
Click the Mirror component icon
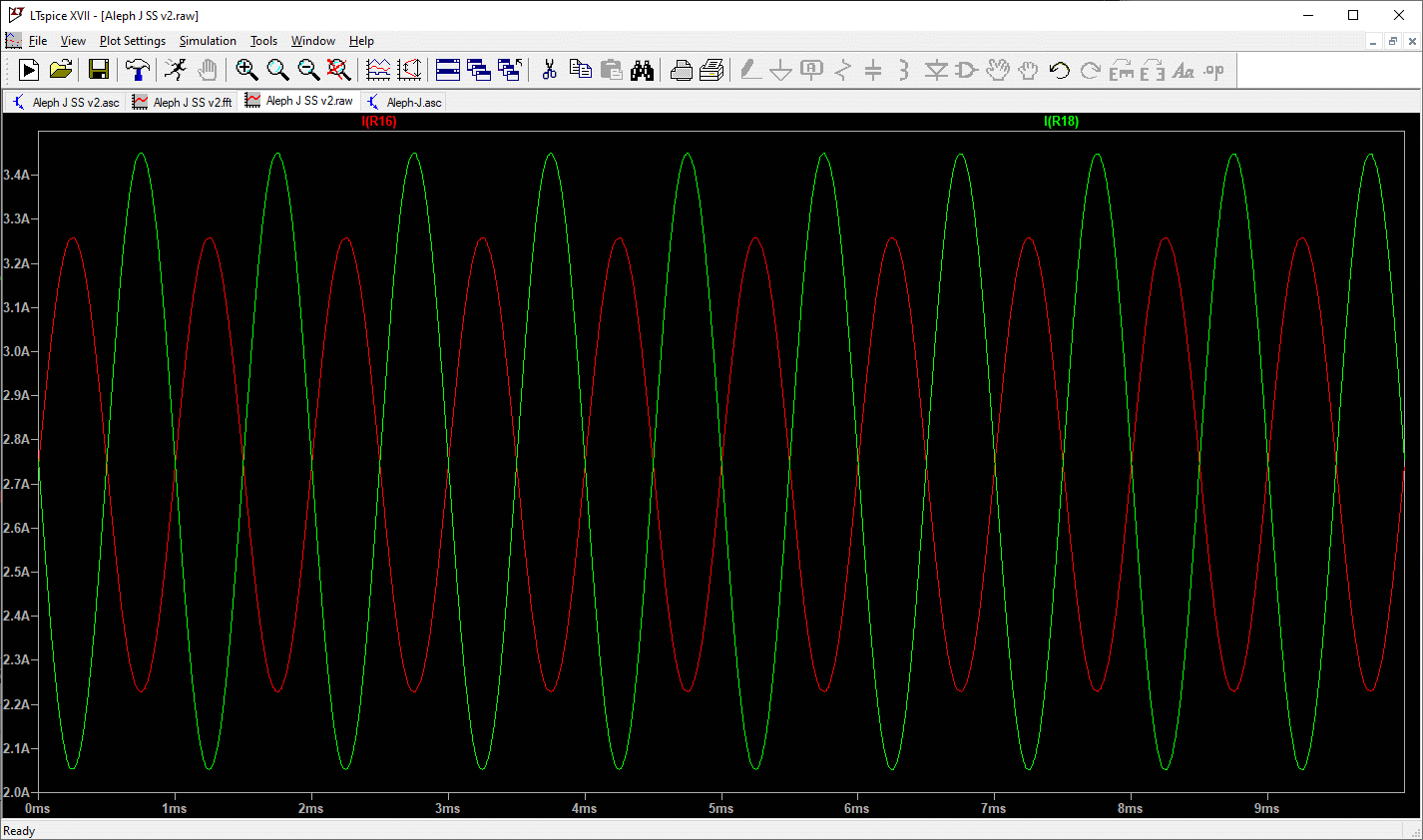pyautogui.click(x=1153, y=70)
